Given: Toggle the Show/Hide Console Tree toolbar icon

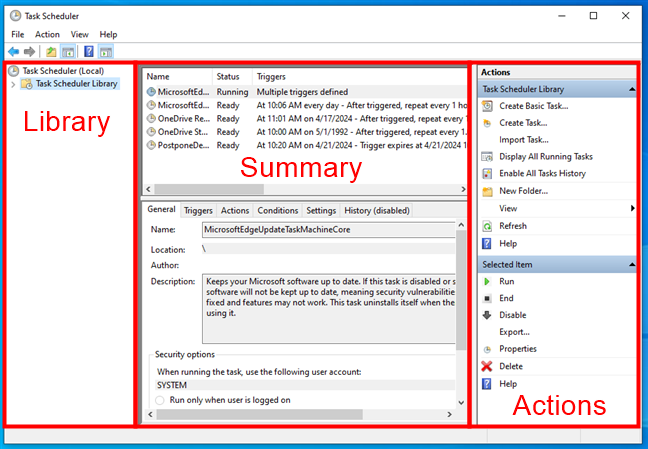Looking at the screenshot, I should [x=68, y=52].
